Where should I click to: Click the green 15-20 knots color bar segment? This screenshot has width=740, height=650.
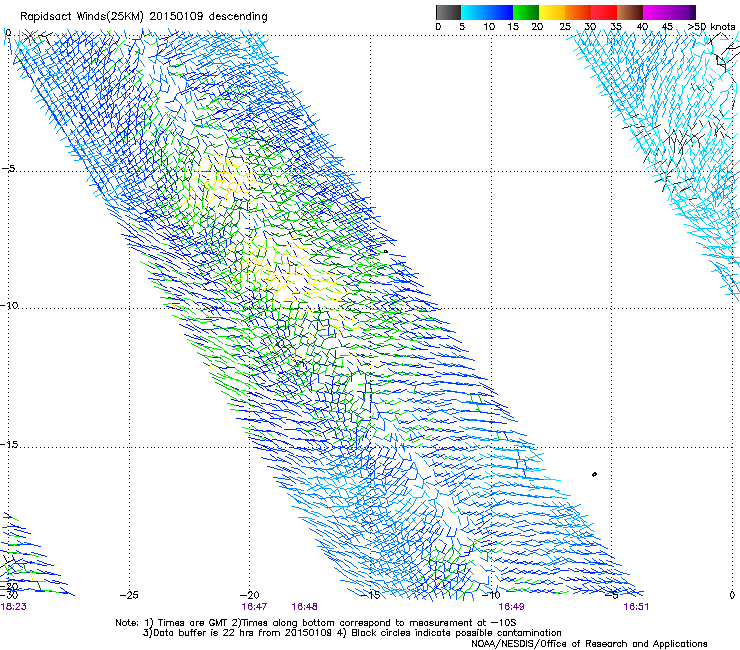pyautogui.click(x=526, y=12)
